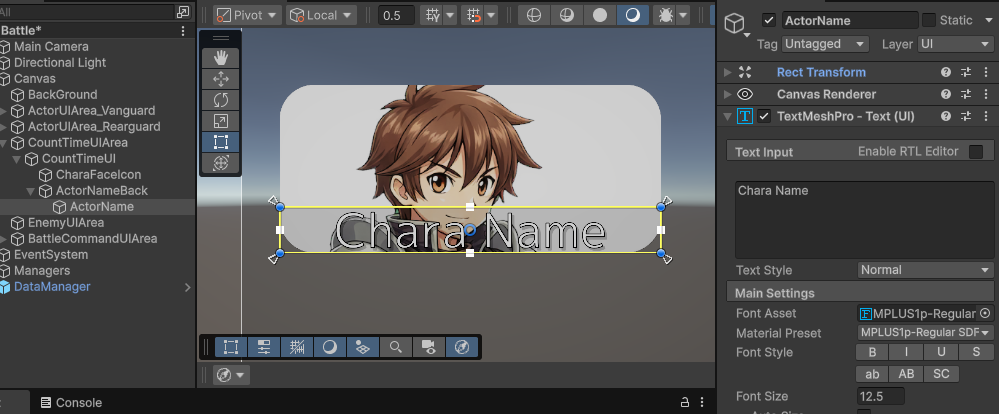Viewport: 999px width, 414px height.
Task: Enable the Static checkbox
Action: [929, 20]
